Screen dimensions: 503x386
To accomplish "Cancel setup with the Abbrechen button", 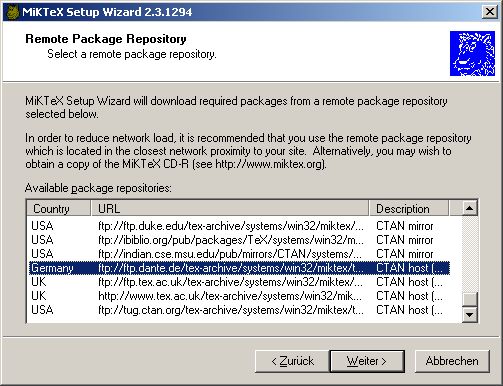I will [452, 361].
